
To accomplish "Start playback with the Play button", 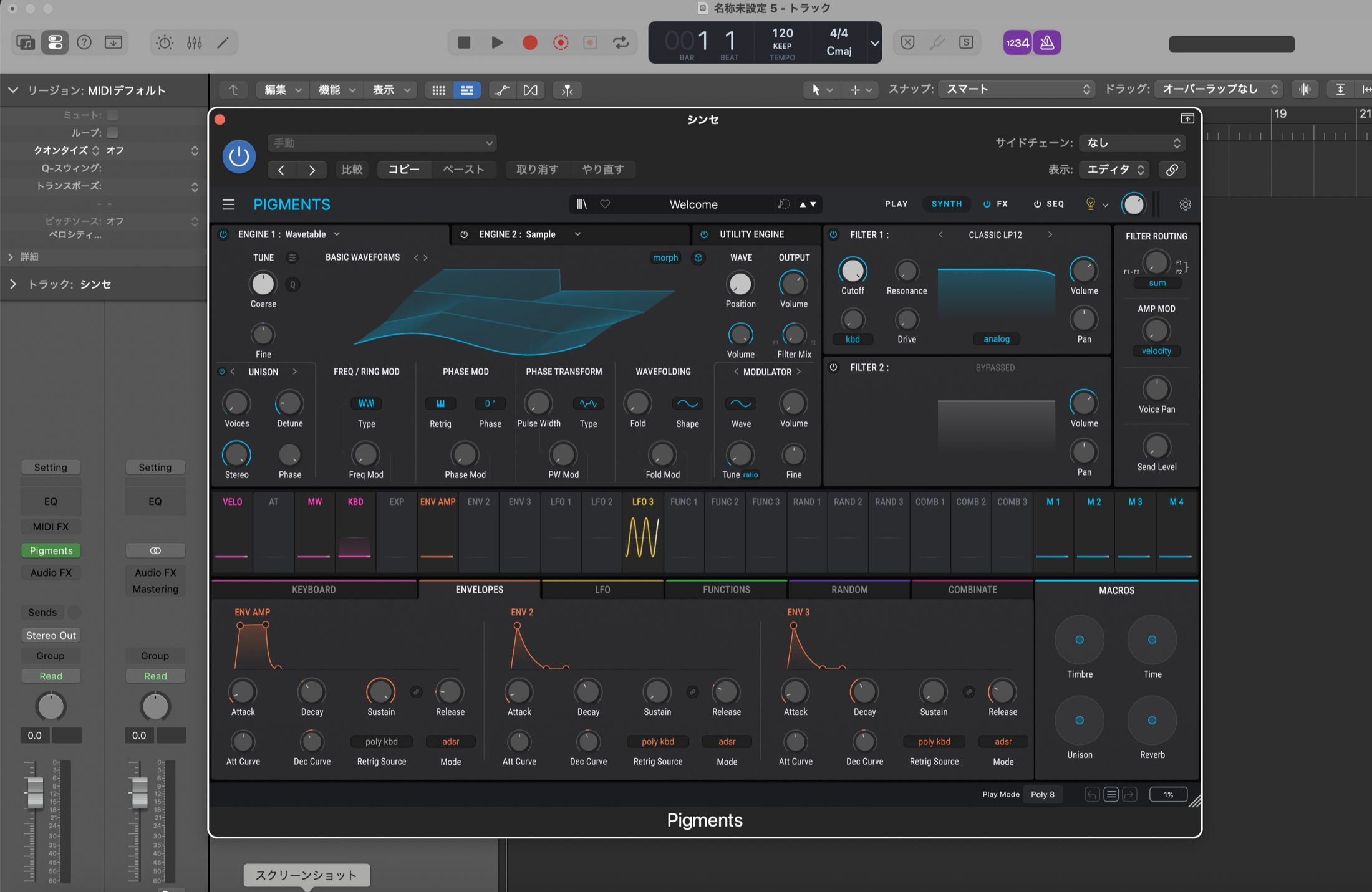I will pos(497,42).
